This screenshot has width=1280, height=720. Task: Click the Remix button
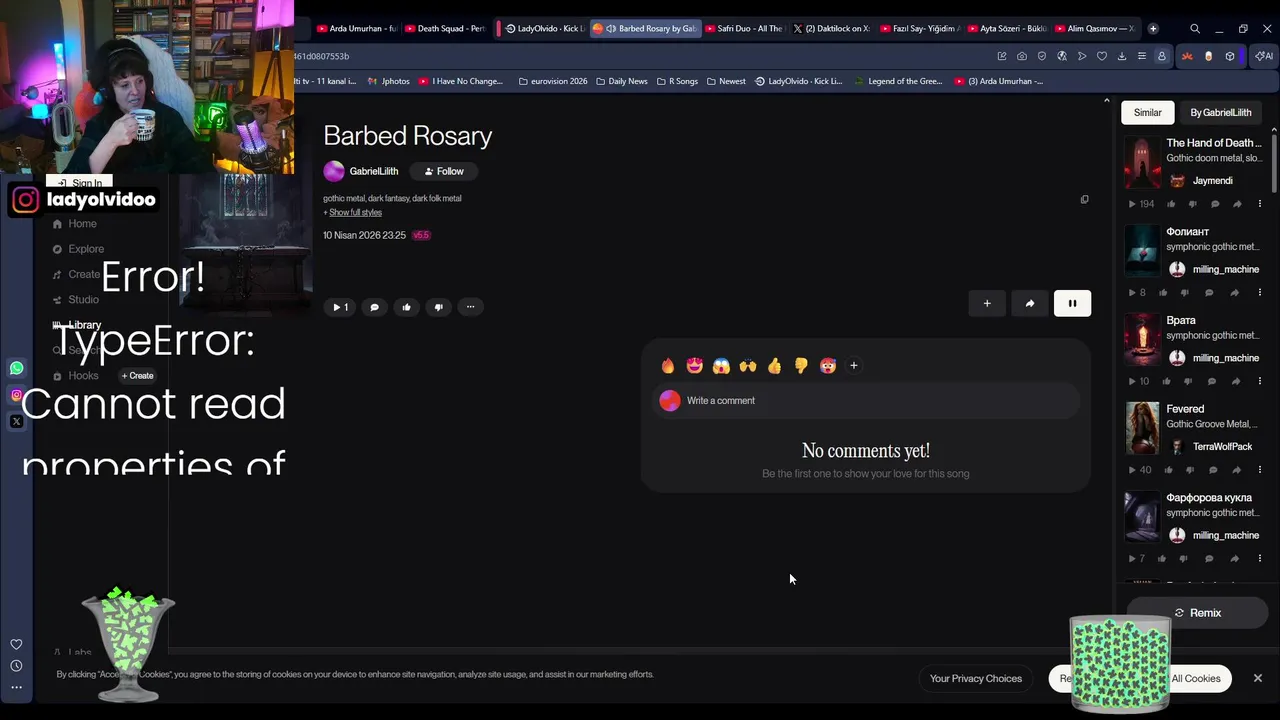pyautogui.click(x=1197, y=613)
